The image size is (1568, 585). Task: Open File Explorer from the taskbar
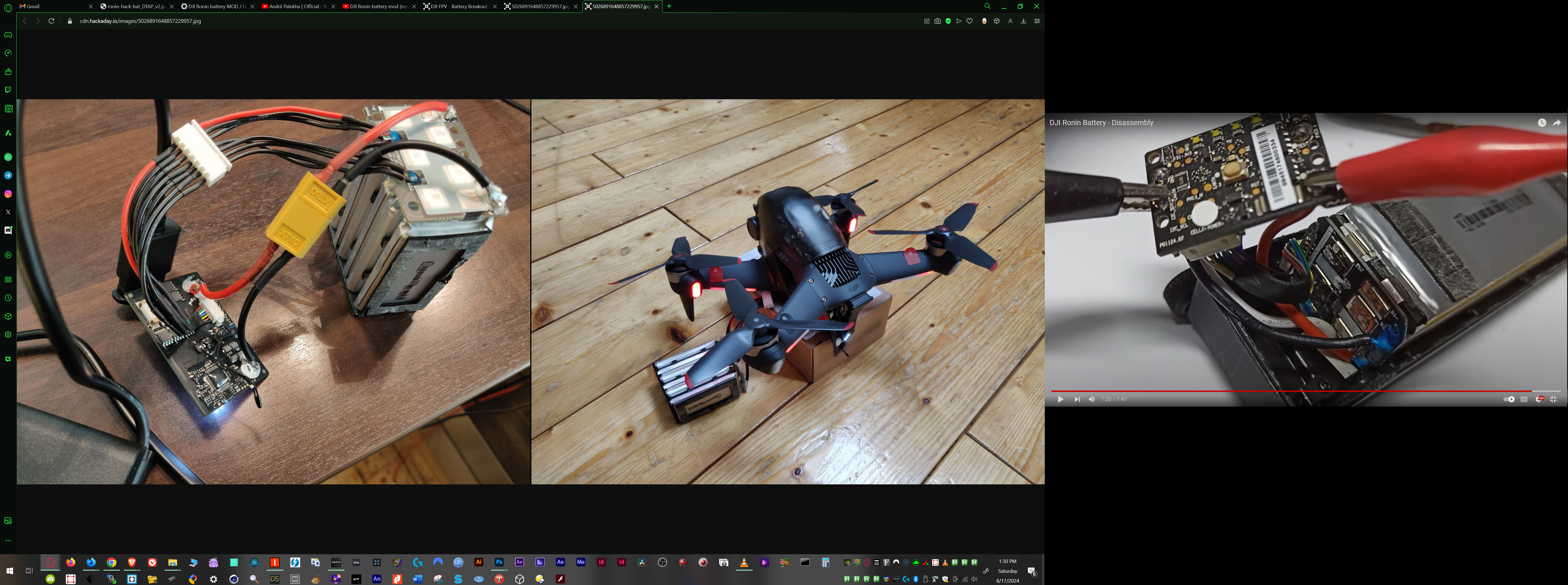coord(173,562)
